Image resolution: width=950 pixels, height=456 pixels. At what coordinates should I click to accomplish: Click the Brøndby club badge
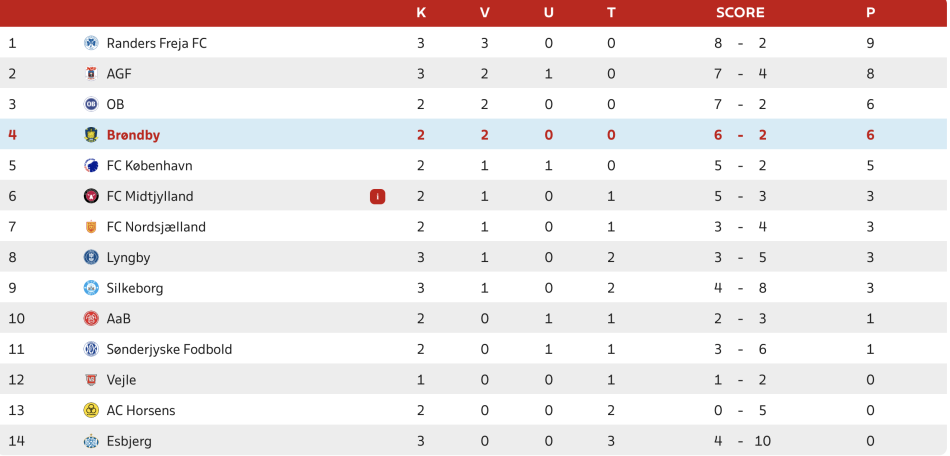pos(91,135)
